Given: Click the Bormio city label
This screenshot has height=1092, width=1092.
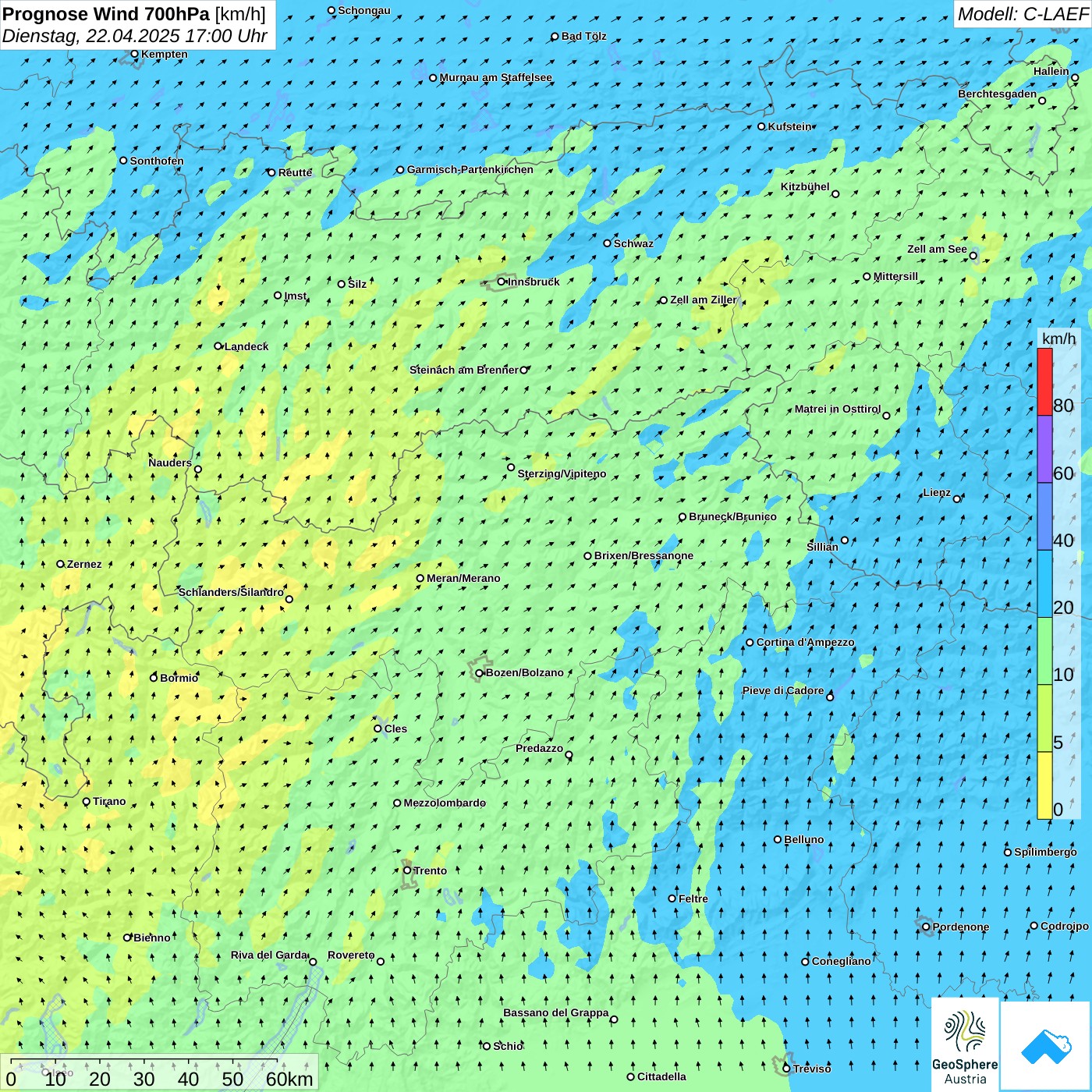Looking at the screenshot, I should pyautogui.click(x=179, y=678).
